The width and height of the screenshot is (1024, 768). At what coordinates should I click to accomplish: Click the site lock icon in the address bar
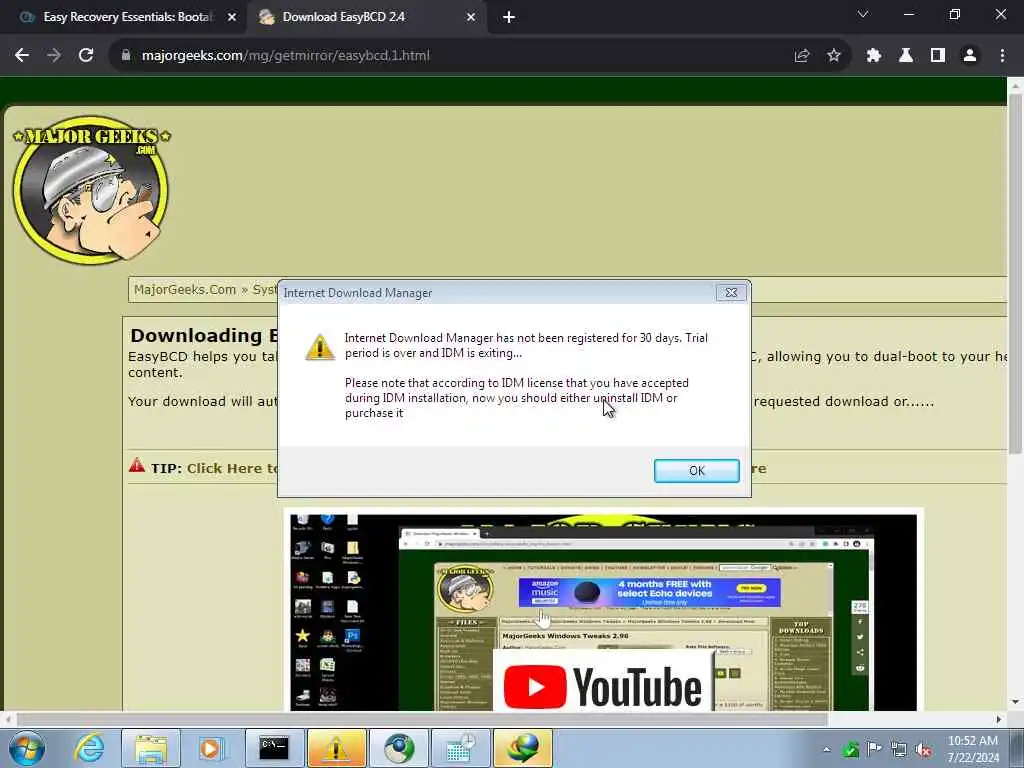coord(126,56)
